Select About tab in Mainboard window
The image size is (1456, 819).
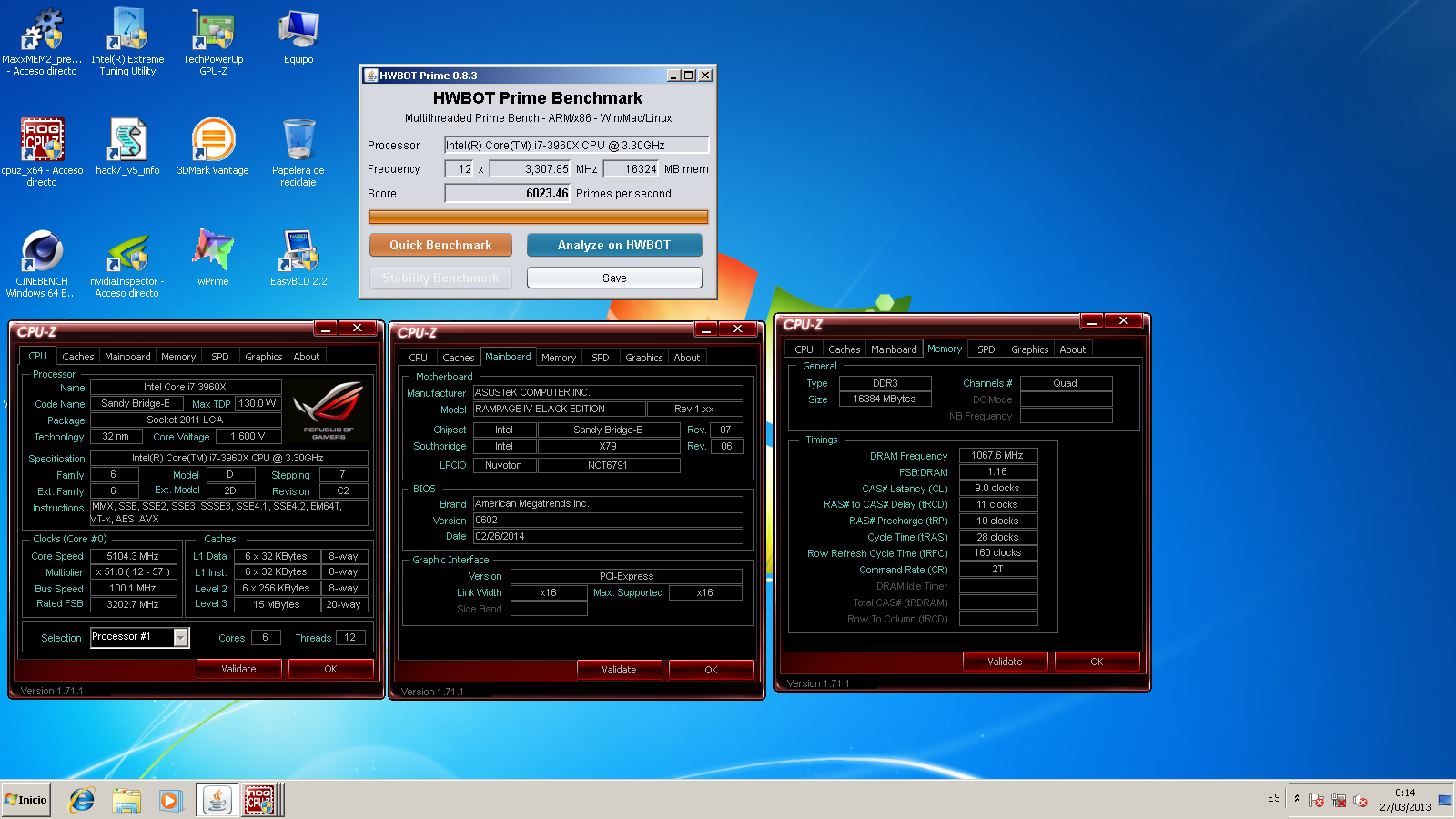tap(687, 358)
